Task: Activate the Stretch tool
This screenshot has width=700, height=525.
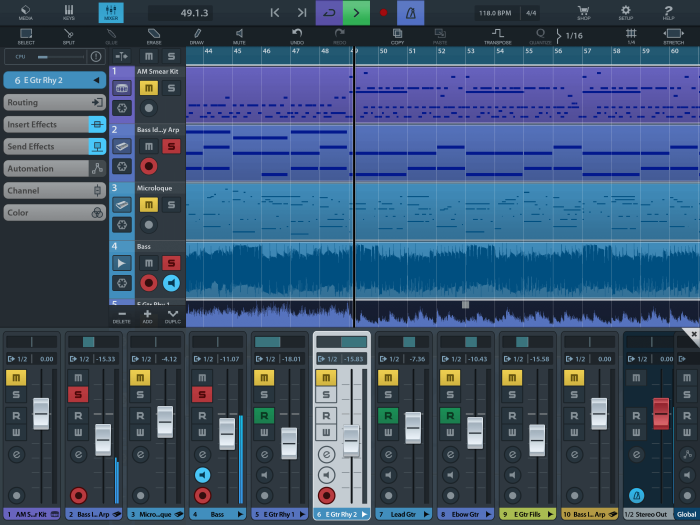Action: tap(673, 36)
